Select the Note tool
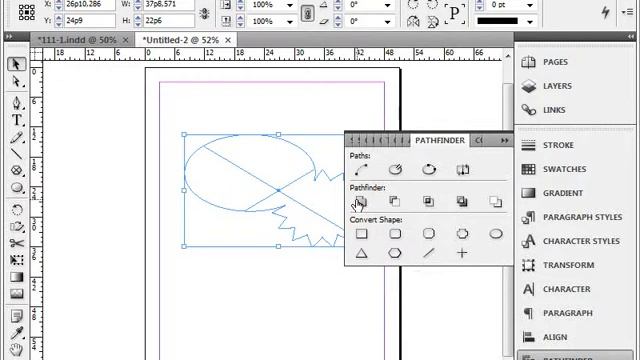This screenshot has width=640, height=360. (16, 316)
